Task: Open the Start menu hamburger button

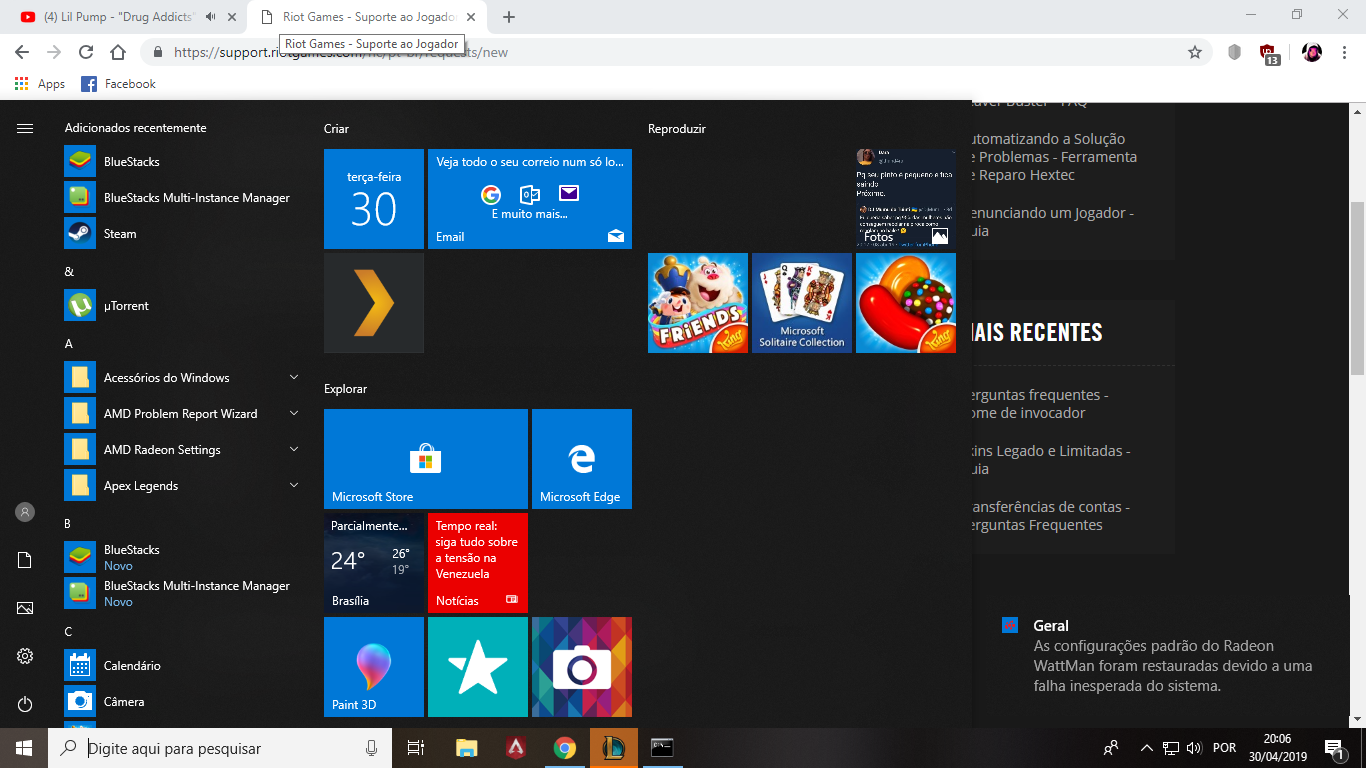Action: coord(25,128)
